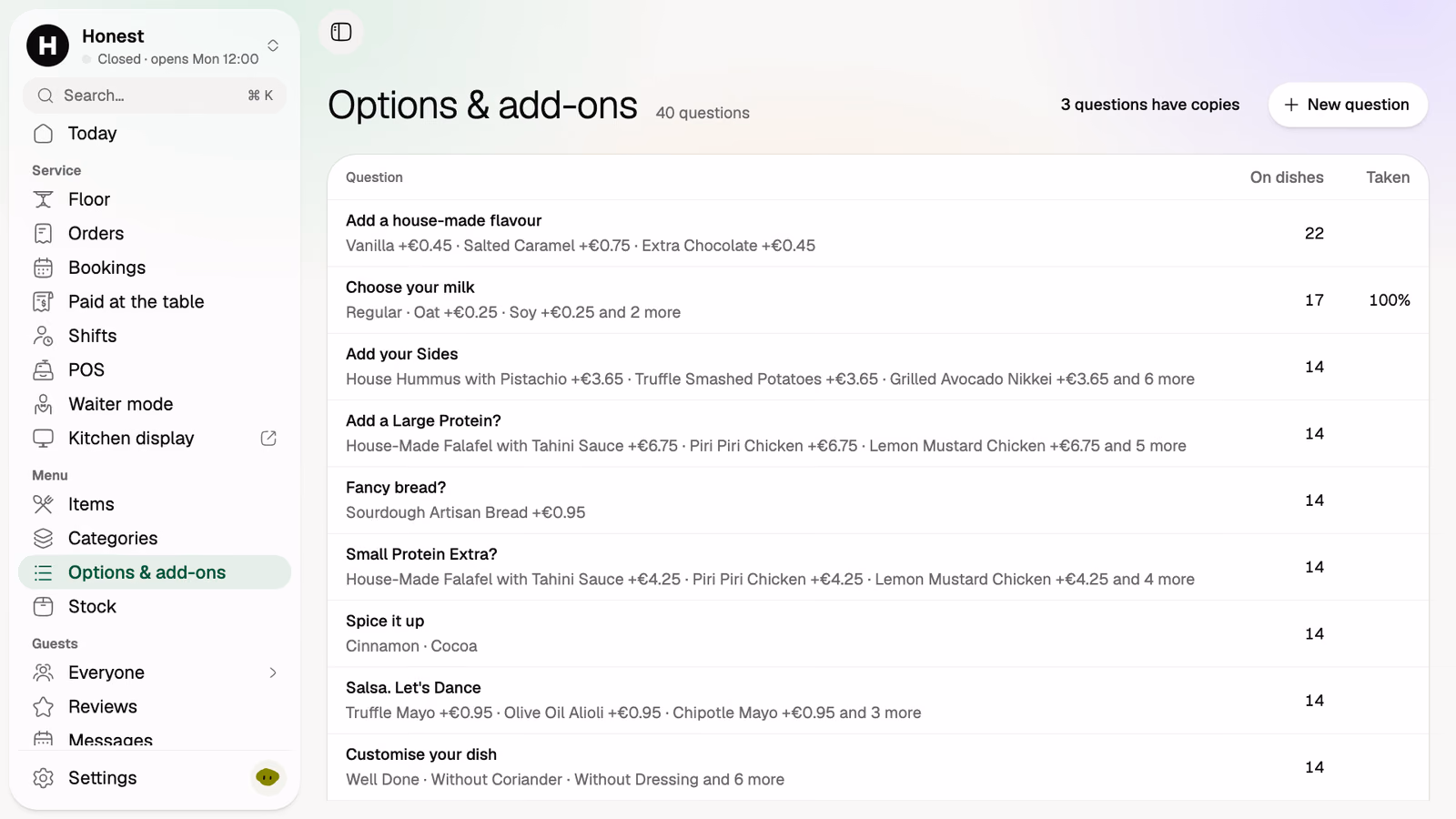Screen dimensions: 1456x819
Task: Click the Waiter mode icon
Action: [43, 404]
